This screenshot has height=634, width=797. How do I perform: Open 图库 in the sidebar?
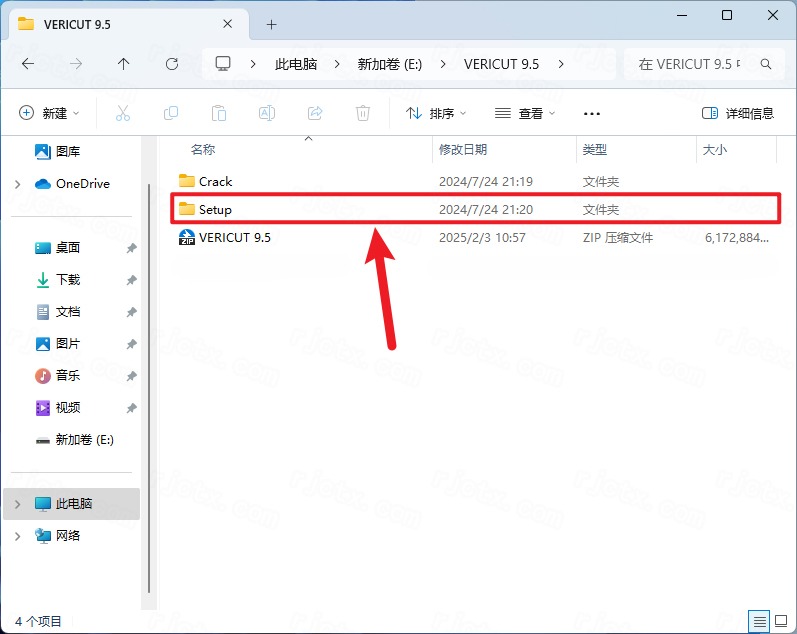click(57, 152)
